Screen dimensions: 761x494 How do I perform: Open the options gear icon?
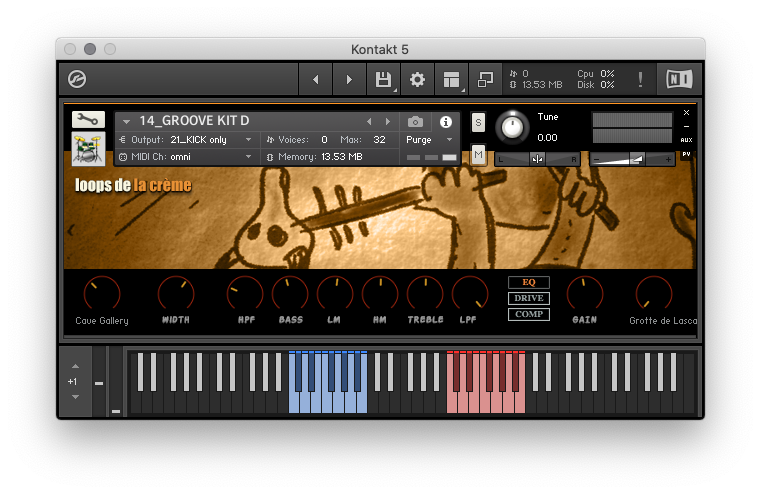click(417, 79)
